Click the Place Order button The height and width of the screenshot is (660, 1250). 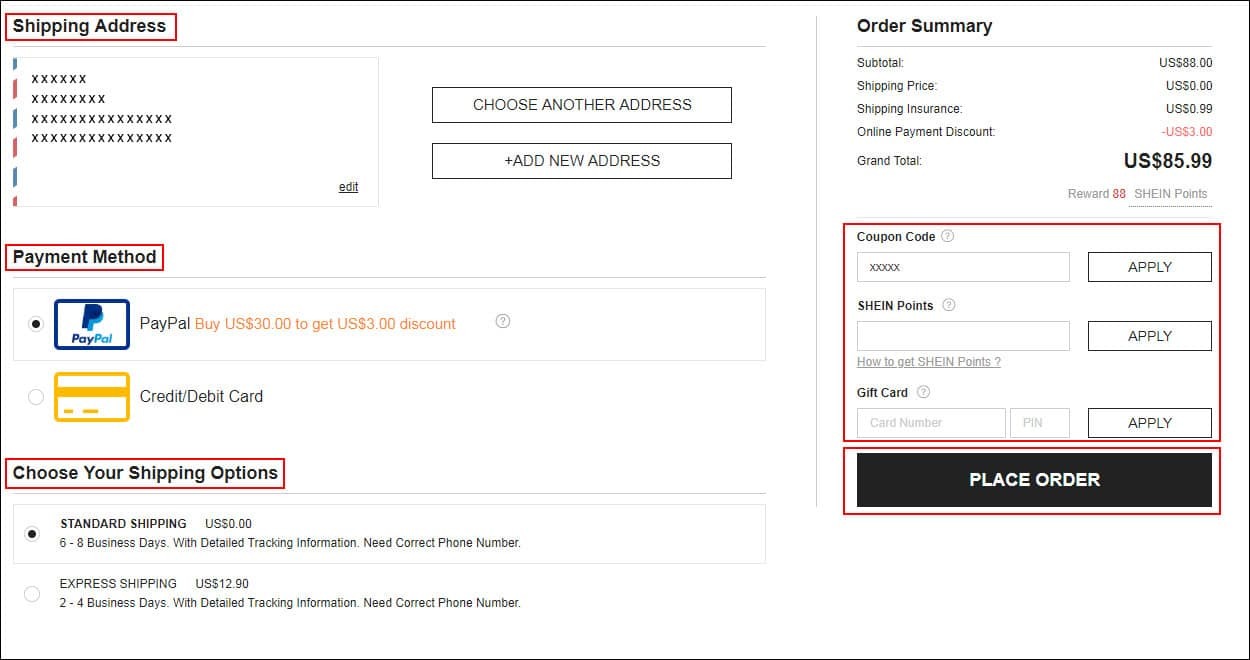click(1034, 479)
